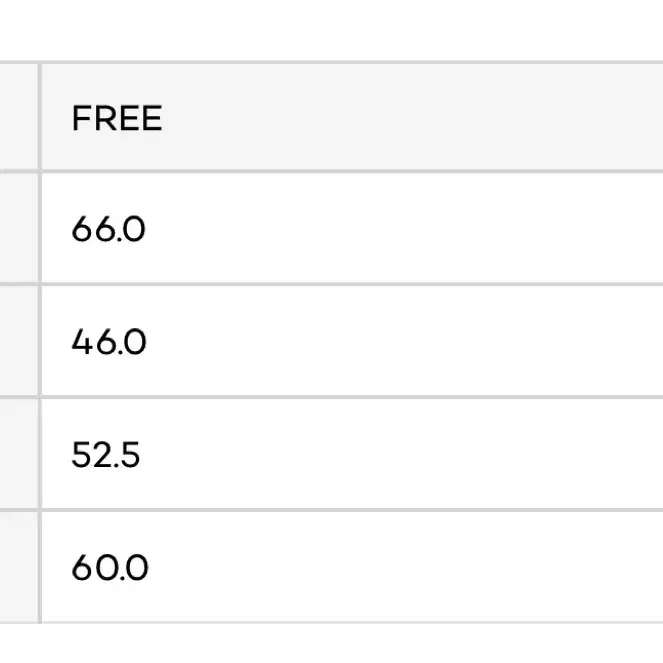Click empty space in the 66.0 row
The height and width of the screenshot is (663, 663).
pyautogui.click(x=402, y=228)
